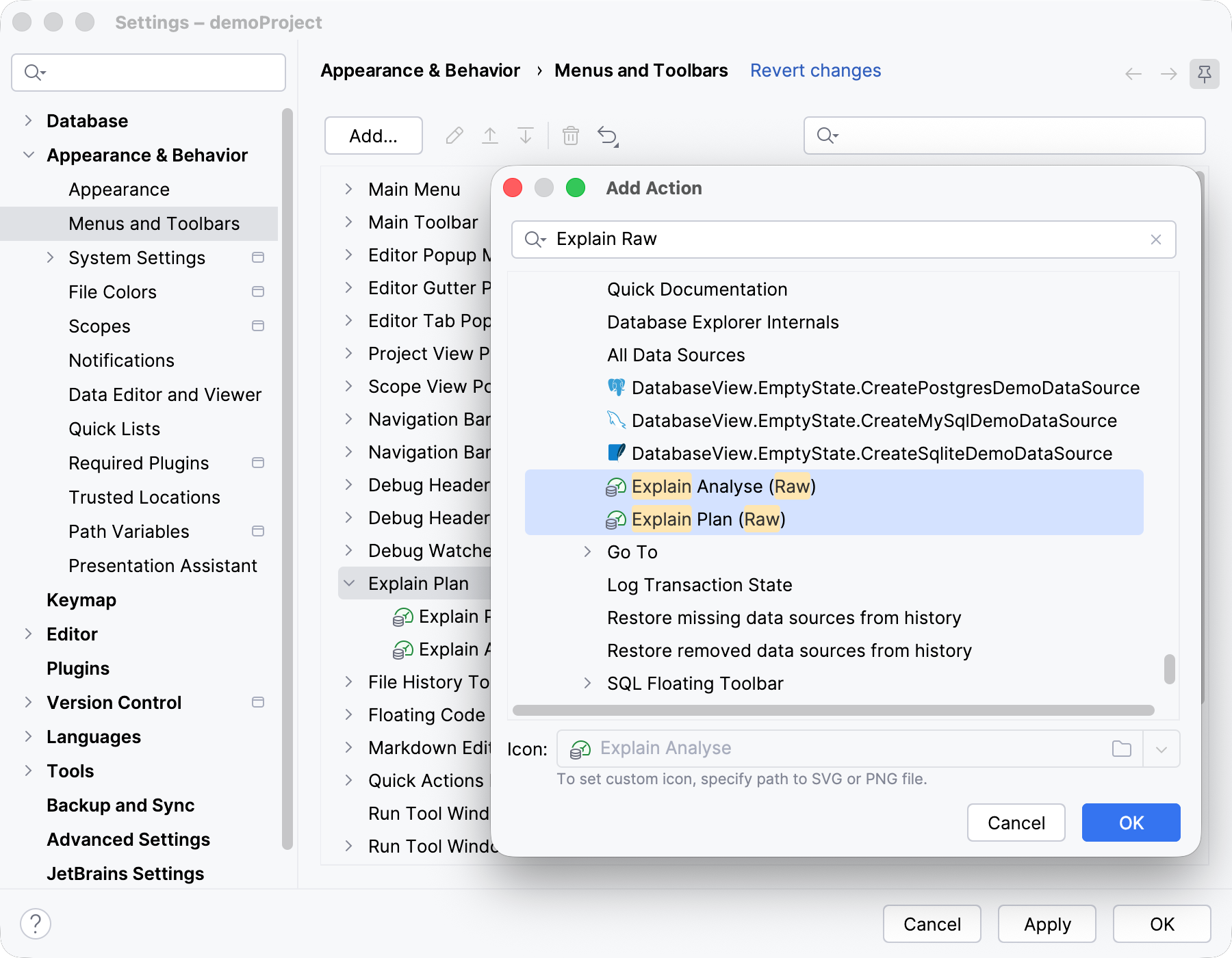Click the restore actions undo icon
This screenshot has height=958, width=1232.
pos(608,136)
